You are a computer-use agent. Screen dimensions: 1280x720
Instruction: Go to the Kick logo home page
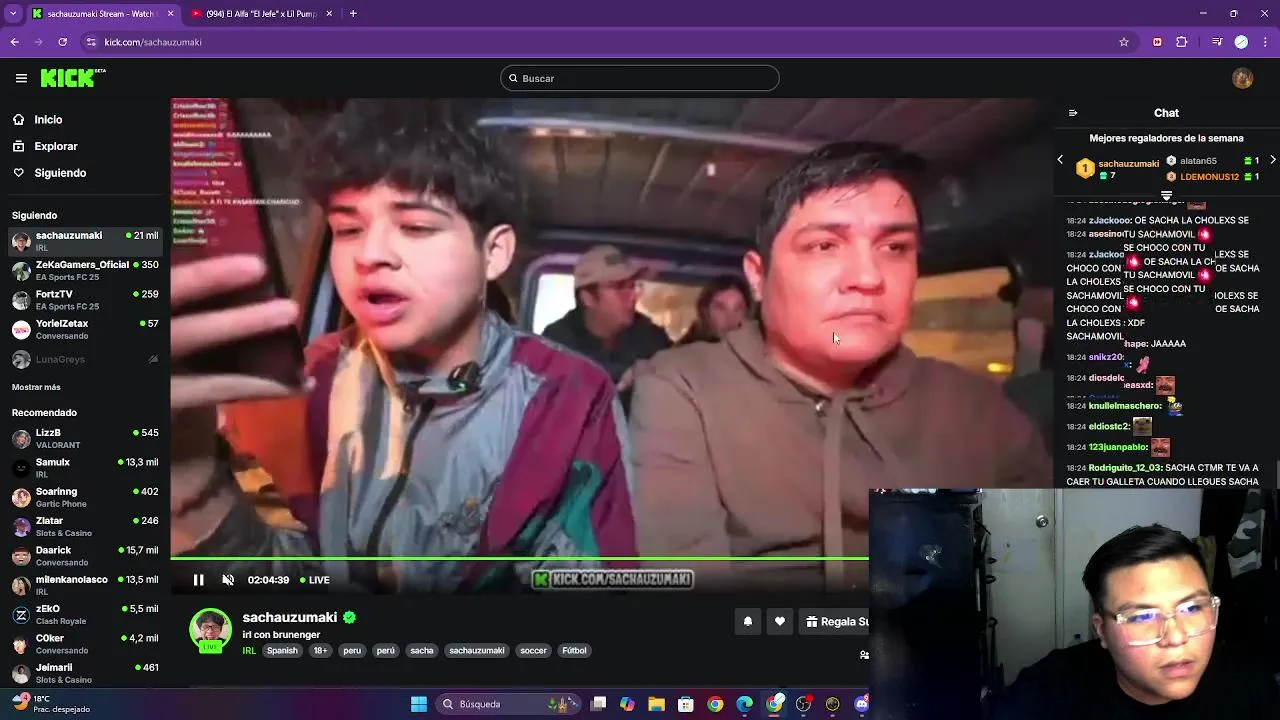click(73, 78)
